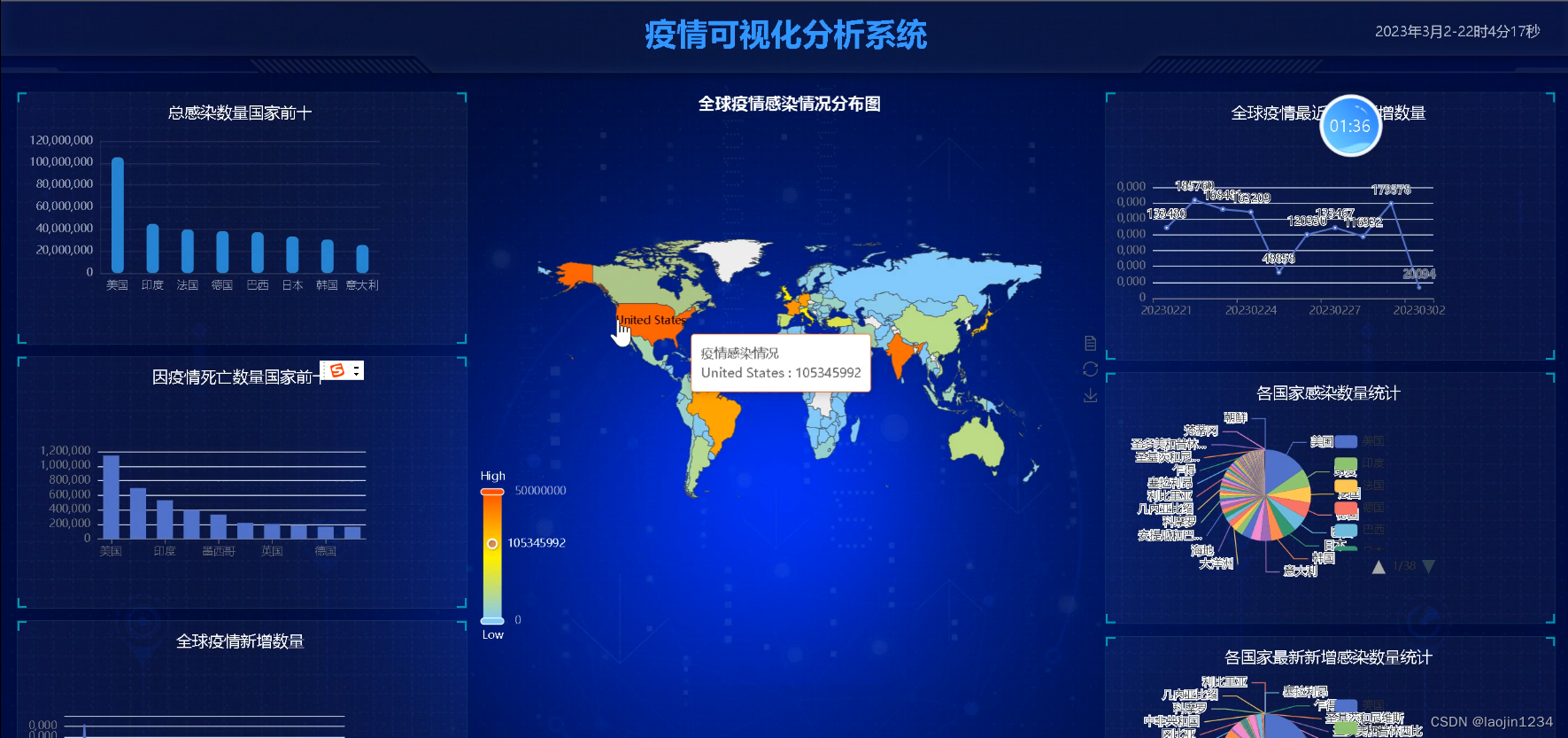
Task: Click Greenland on the world map
Action: tap(734, 256)
